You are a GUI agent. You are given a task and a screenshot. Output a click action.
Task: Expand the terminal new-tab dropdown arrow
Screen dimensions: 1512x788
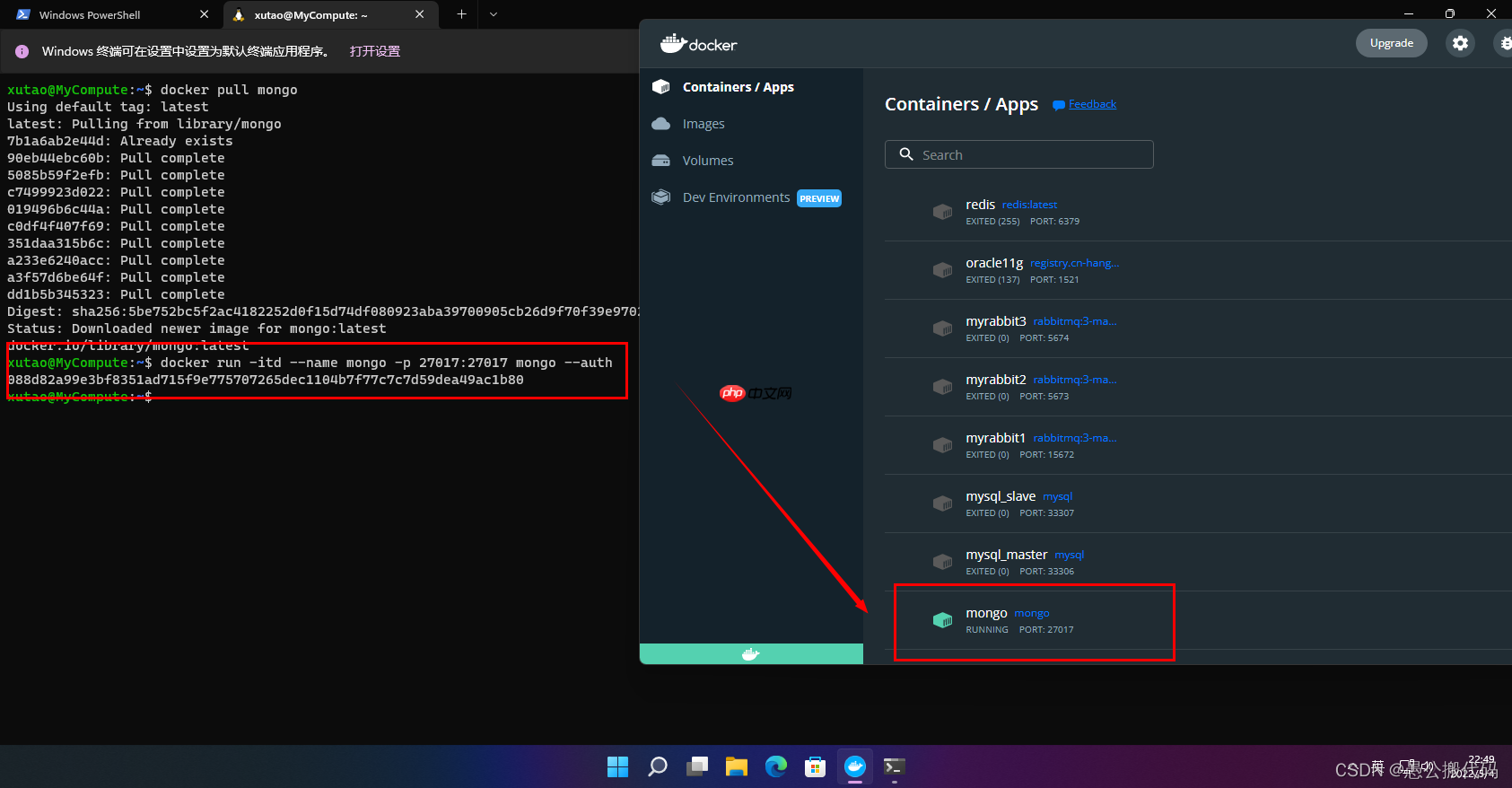[x=494, y=14]
